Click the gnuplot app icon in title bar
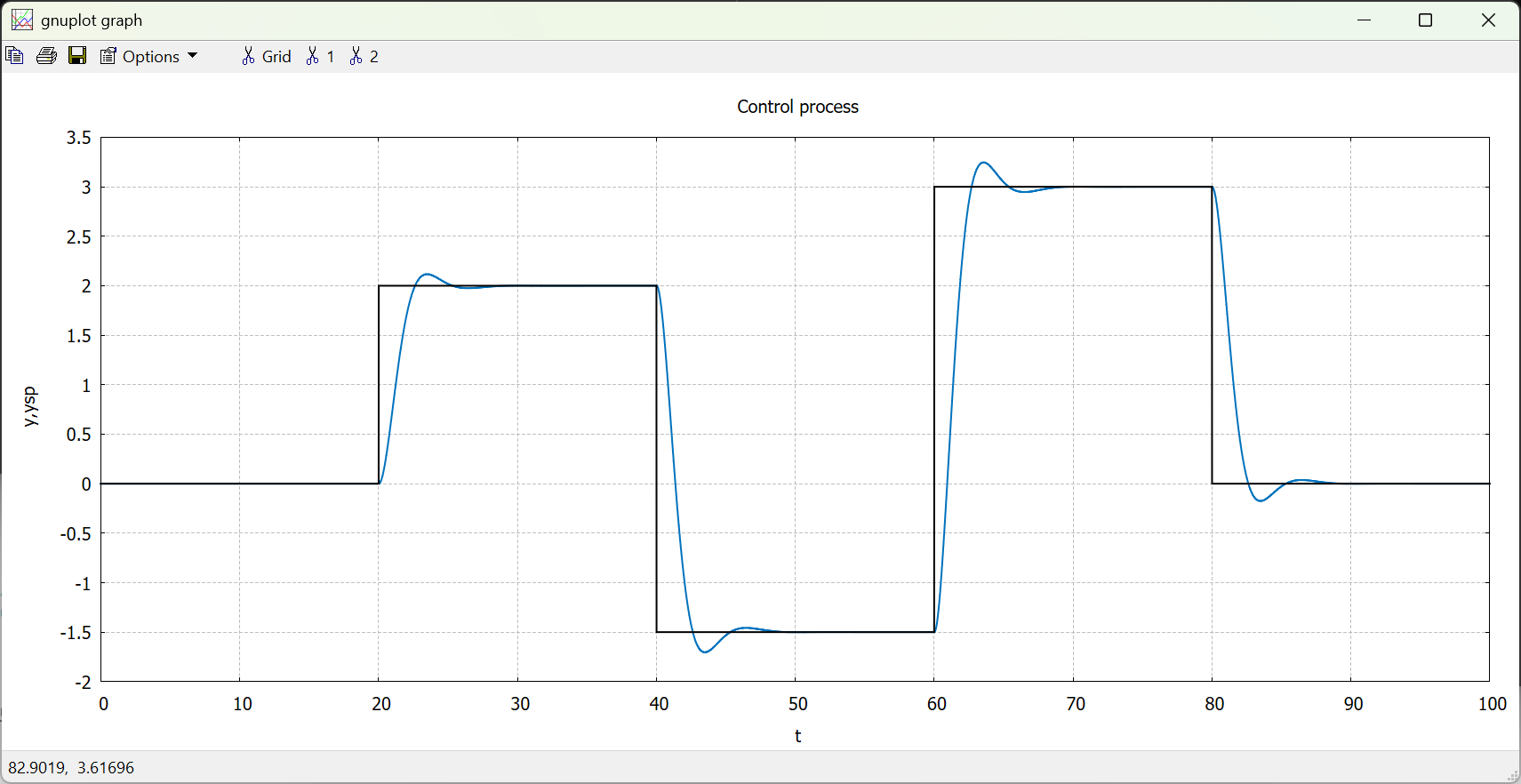This screenshot has height=784, width=1521. click(22, 20)
